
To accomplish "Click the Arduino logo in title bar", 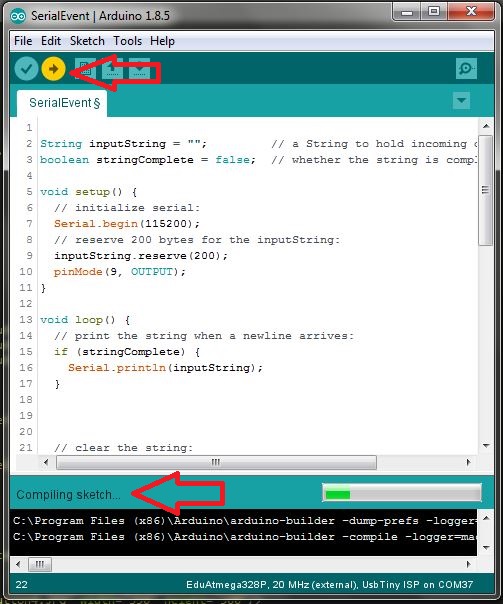I will [x=18, y=16].
